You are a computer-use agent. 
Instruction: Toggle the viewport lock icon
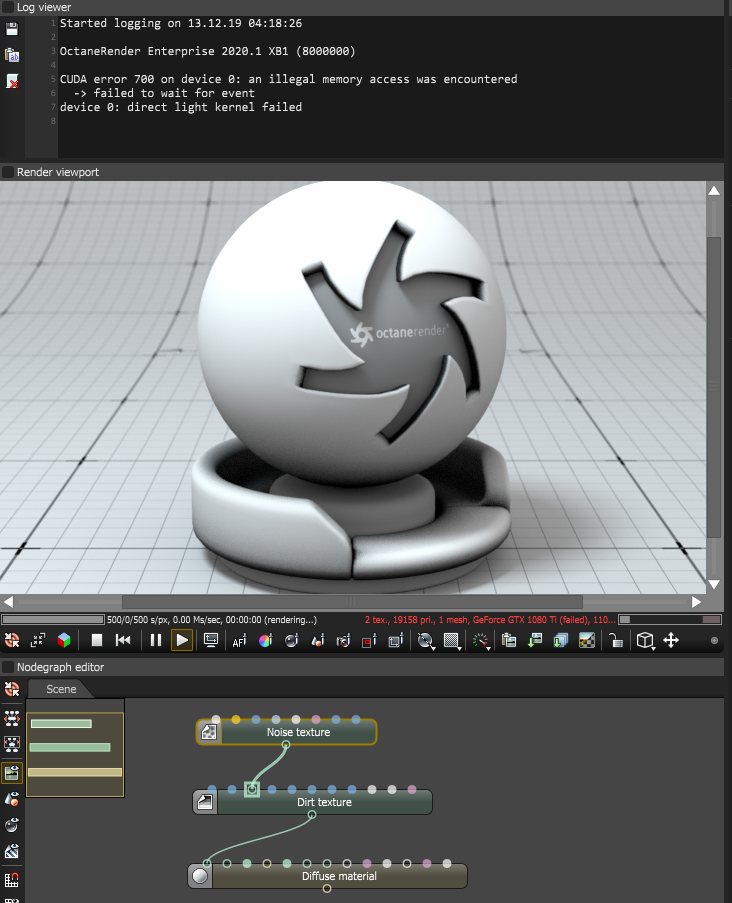616,640
